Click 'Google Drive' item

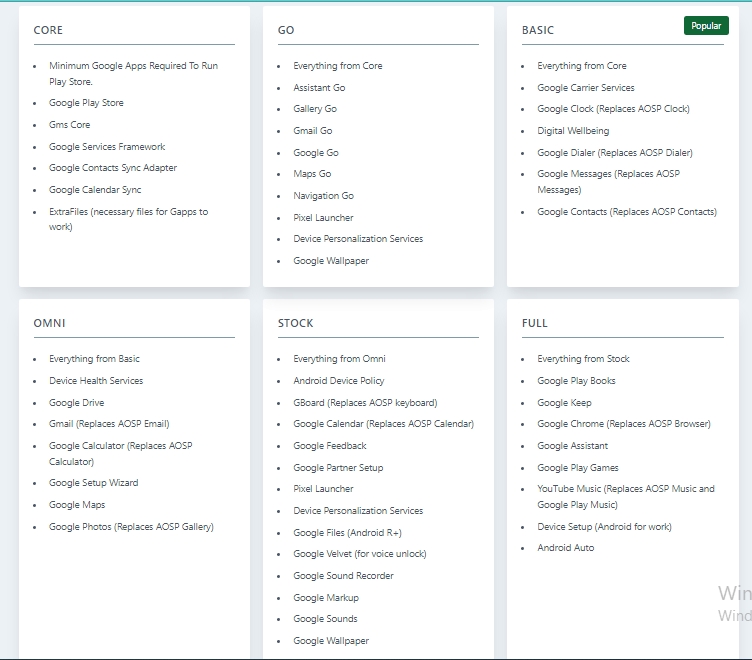[x=76, y=403]
